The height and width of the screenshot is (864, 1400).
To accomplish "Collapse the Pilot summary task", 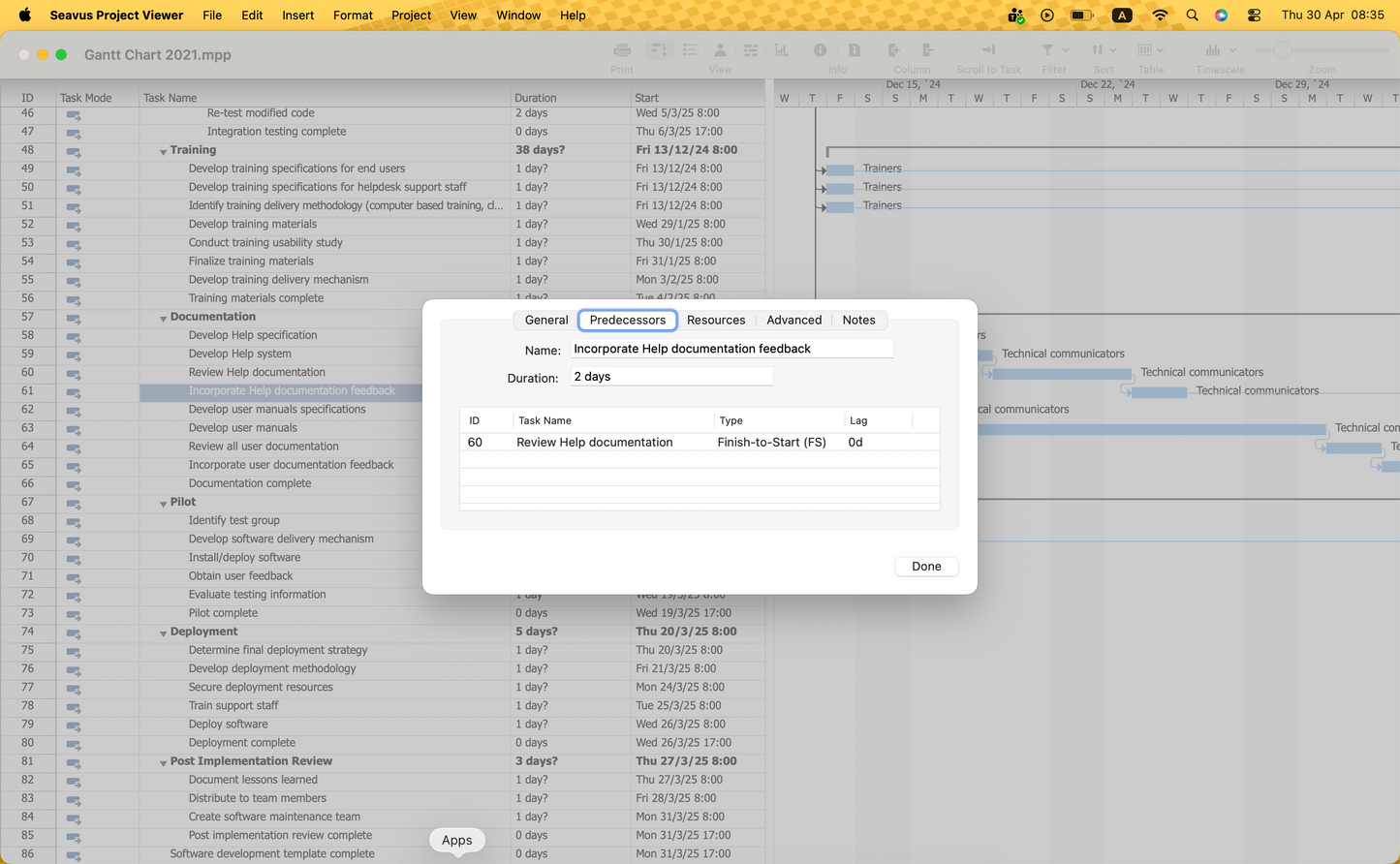I will [163, 503].
